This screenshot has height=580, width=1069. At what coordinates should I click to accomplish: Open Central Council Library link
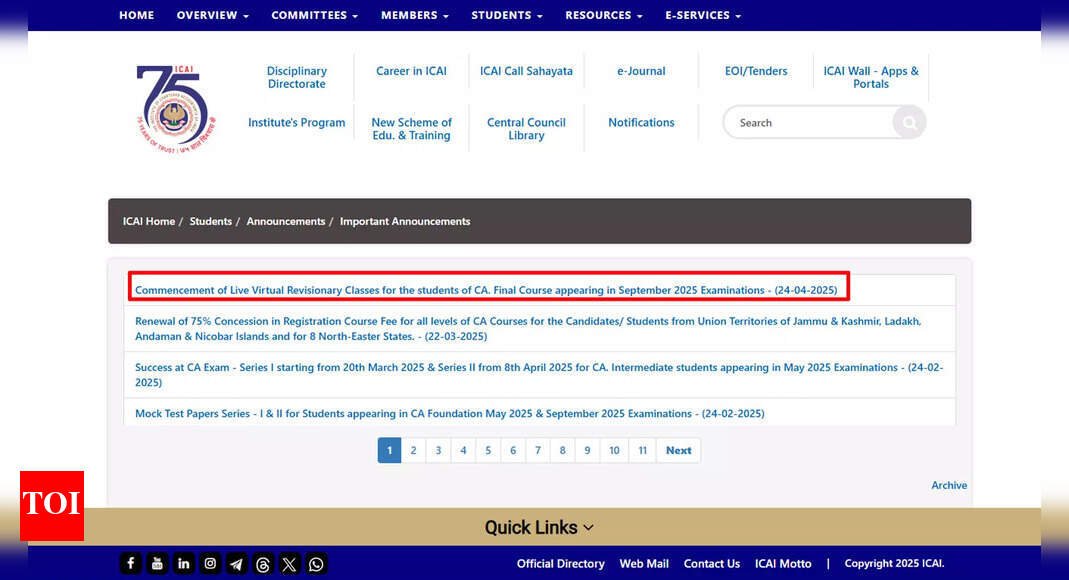click(526, 129)
